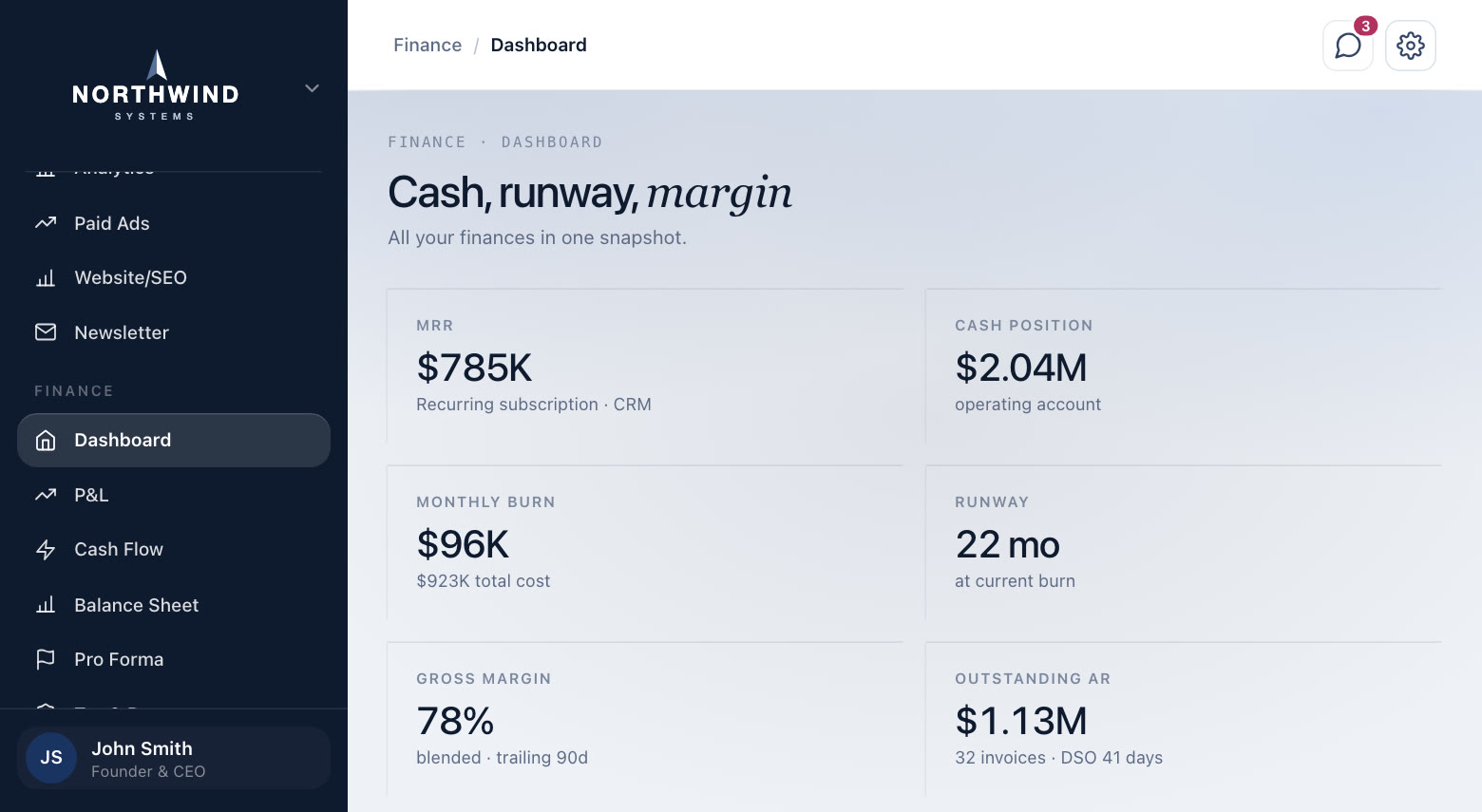
Task: Click the Northwind Systems logo
Action: [156, 85]
